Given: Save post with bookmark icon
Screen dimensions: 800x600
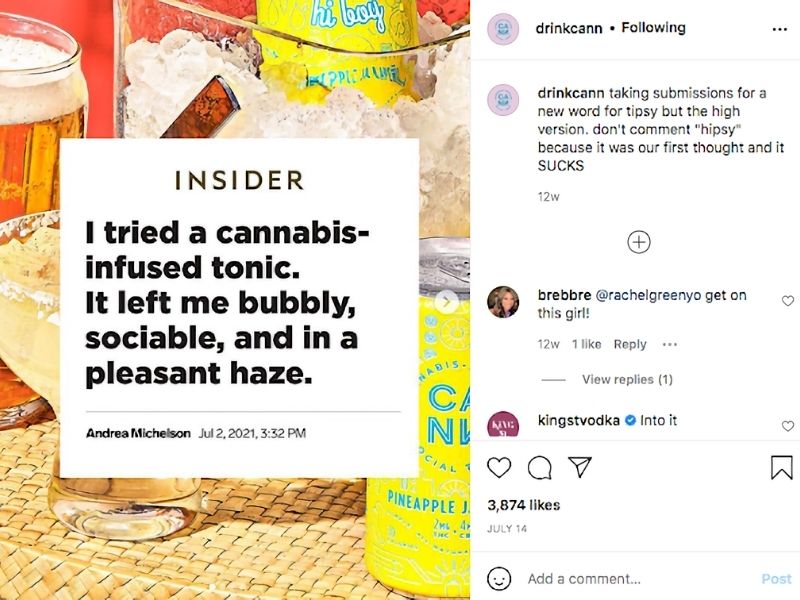Looking at the screenshot, I should point(781,467).
